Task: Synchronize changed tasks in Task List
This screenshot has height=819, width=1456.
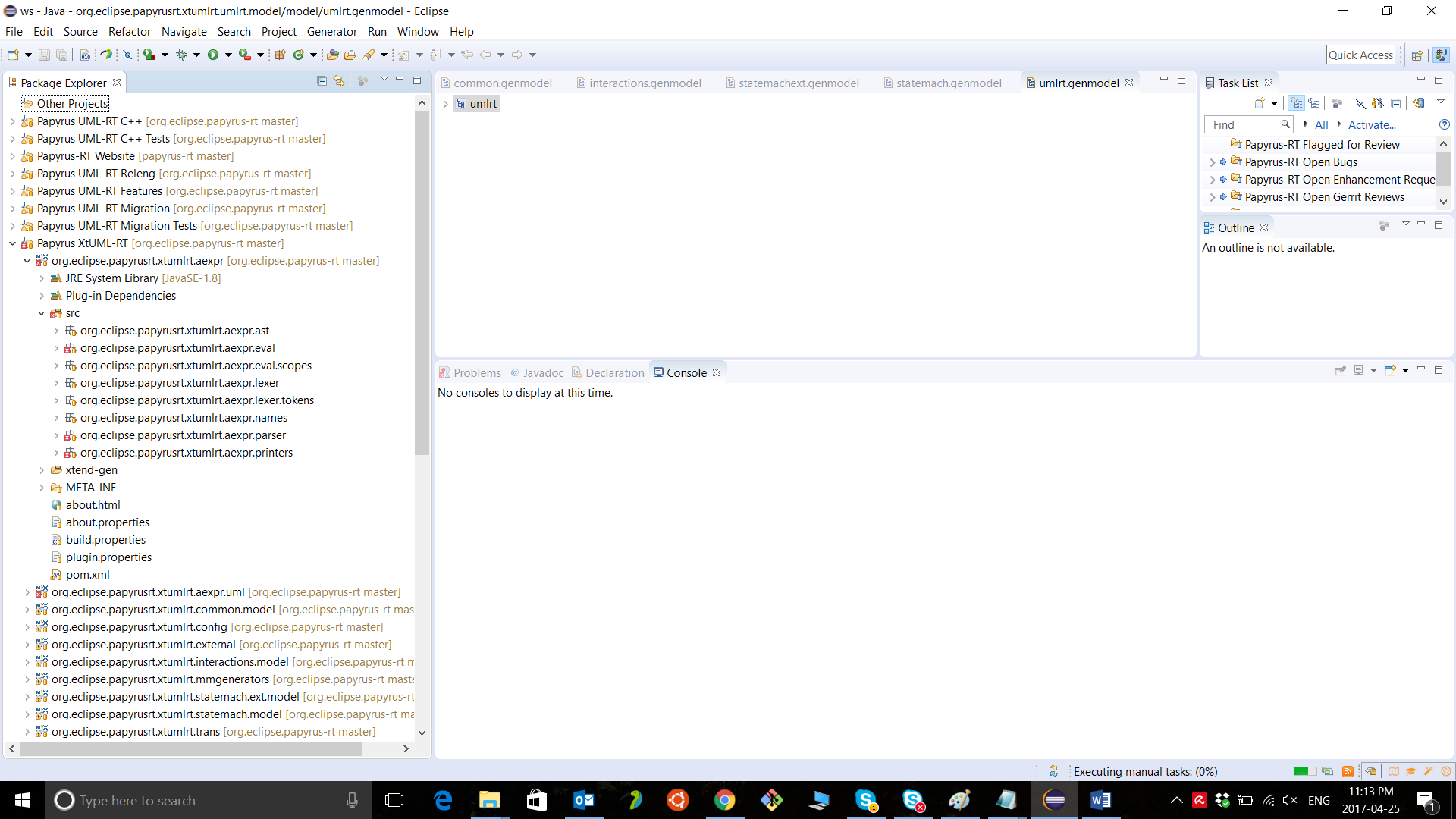Action: point(1418,104)
